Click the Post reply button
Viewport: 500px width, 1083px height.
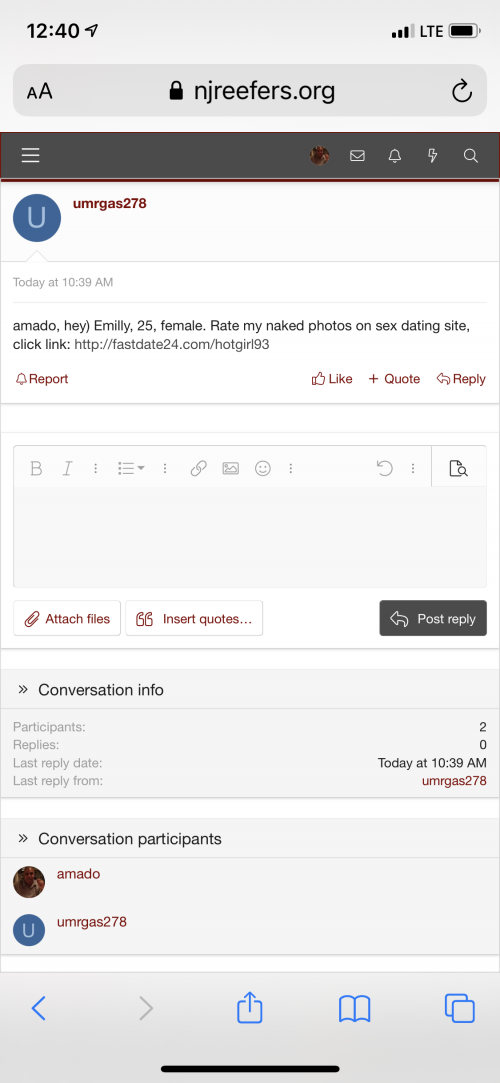[433, 618]
